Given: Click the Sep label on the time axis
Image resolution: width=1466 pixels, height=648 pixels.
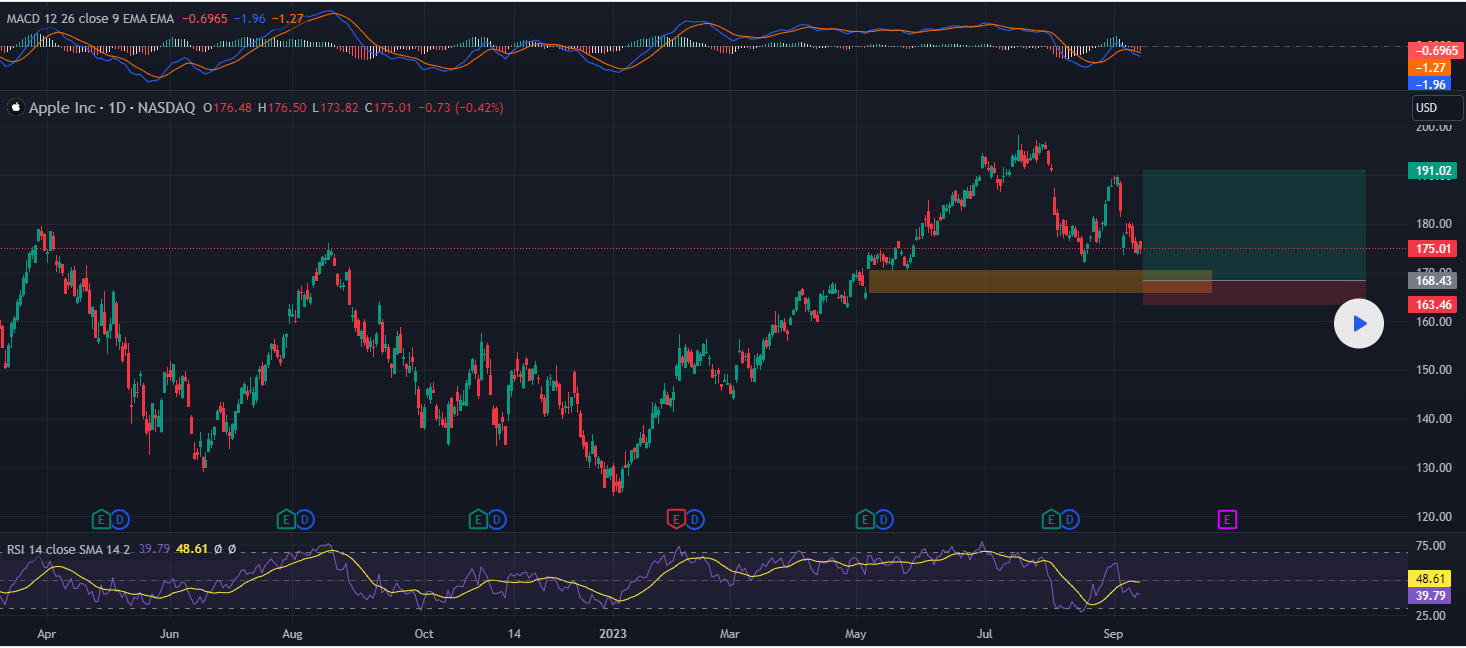Looking at the screenshot, I should [x=1113, y=633].
